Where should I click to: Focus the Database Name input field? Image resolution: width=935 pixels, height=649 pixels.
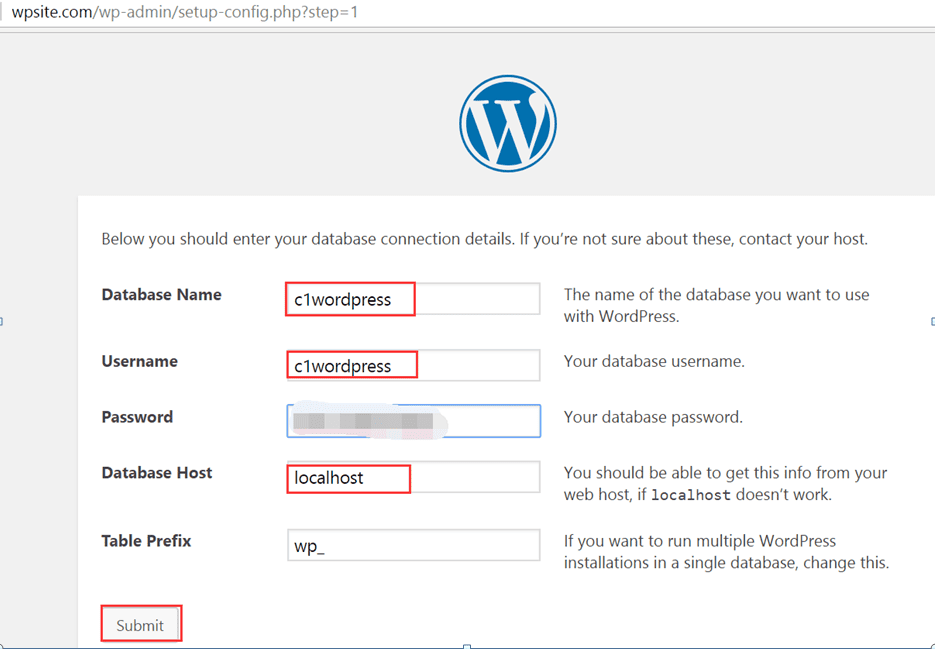(413, 299)
